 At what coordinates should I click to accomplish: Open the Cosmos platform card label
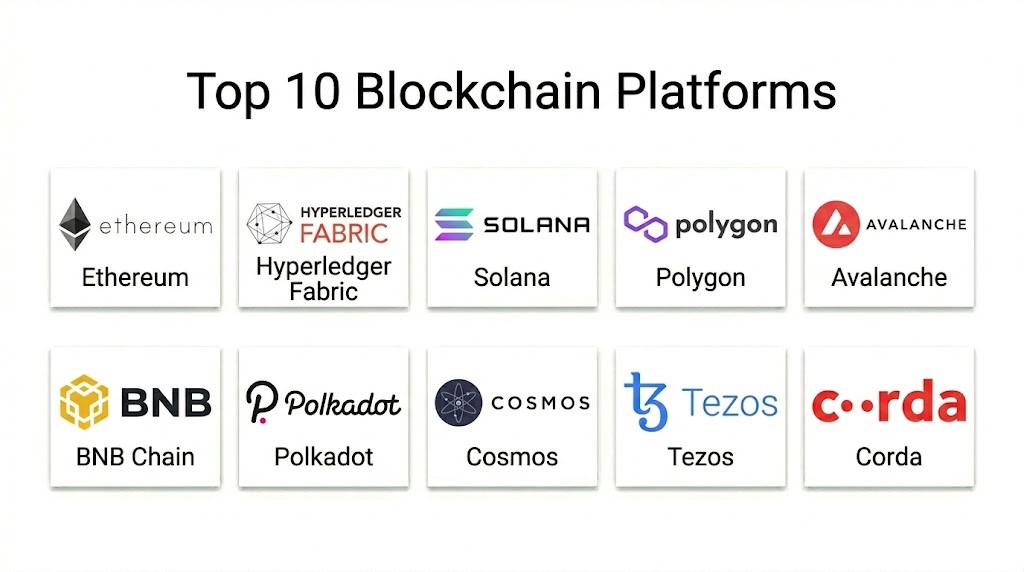[512, 457]
